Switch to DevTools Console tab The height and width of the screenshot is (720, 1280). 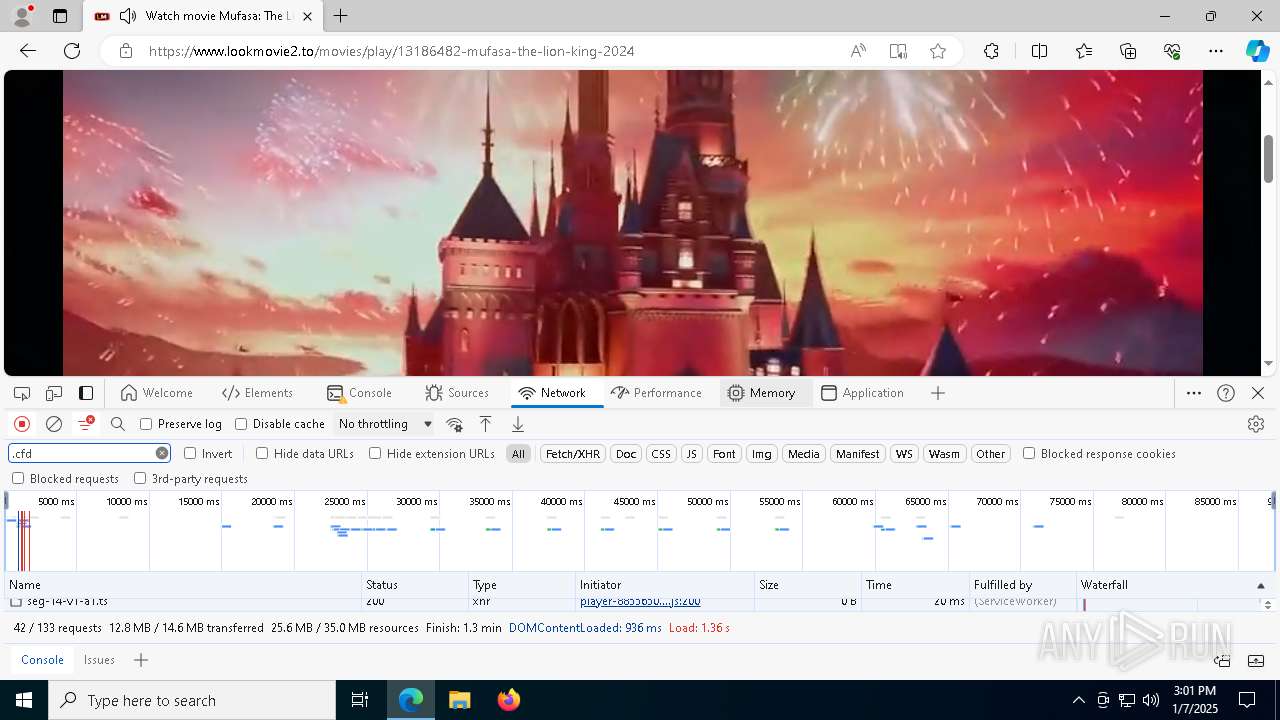359,393
